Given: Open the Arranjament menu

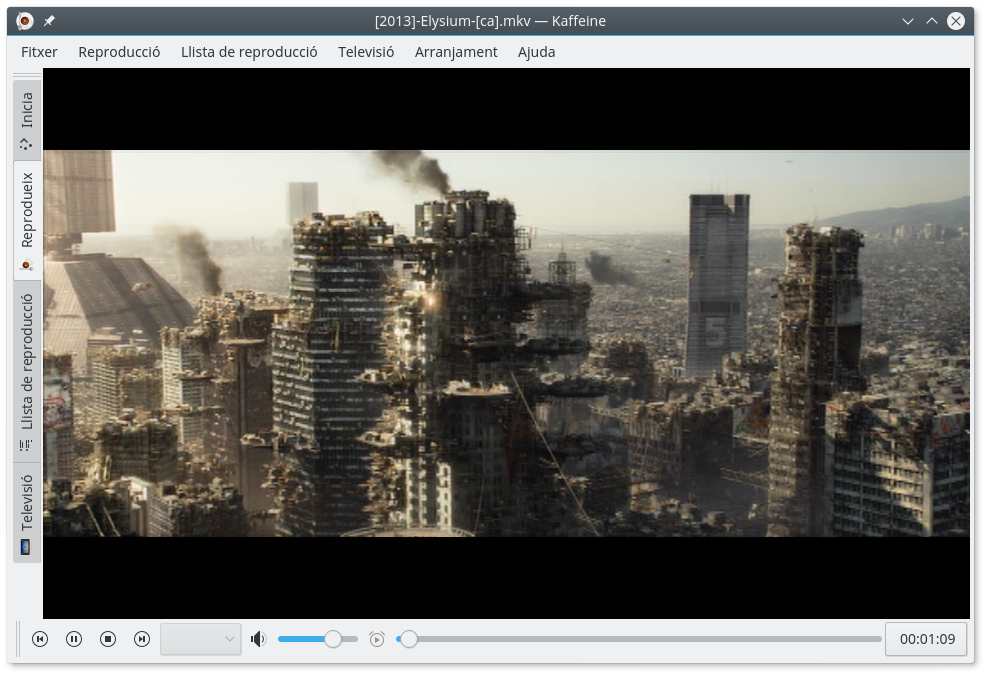Looking at the screenshot, I should [x=456, y=52].
